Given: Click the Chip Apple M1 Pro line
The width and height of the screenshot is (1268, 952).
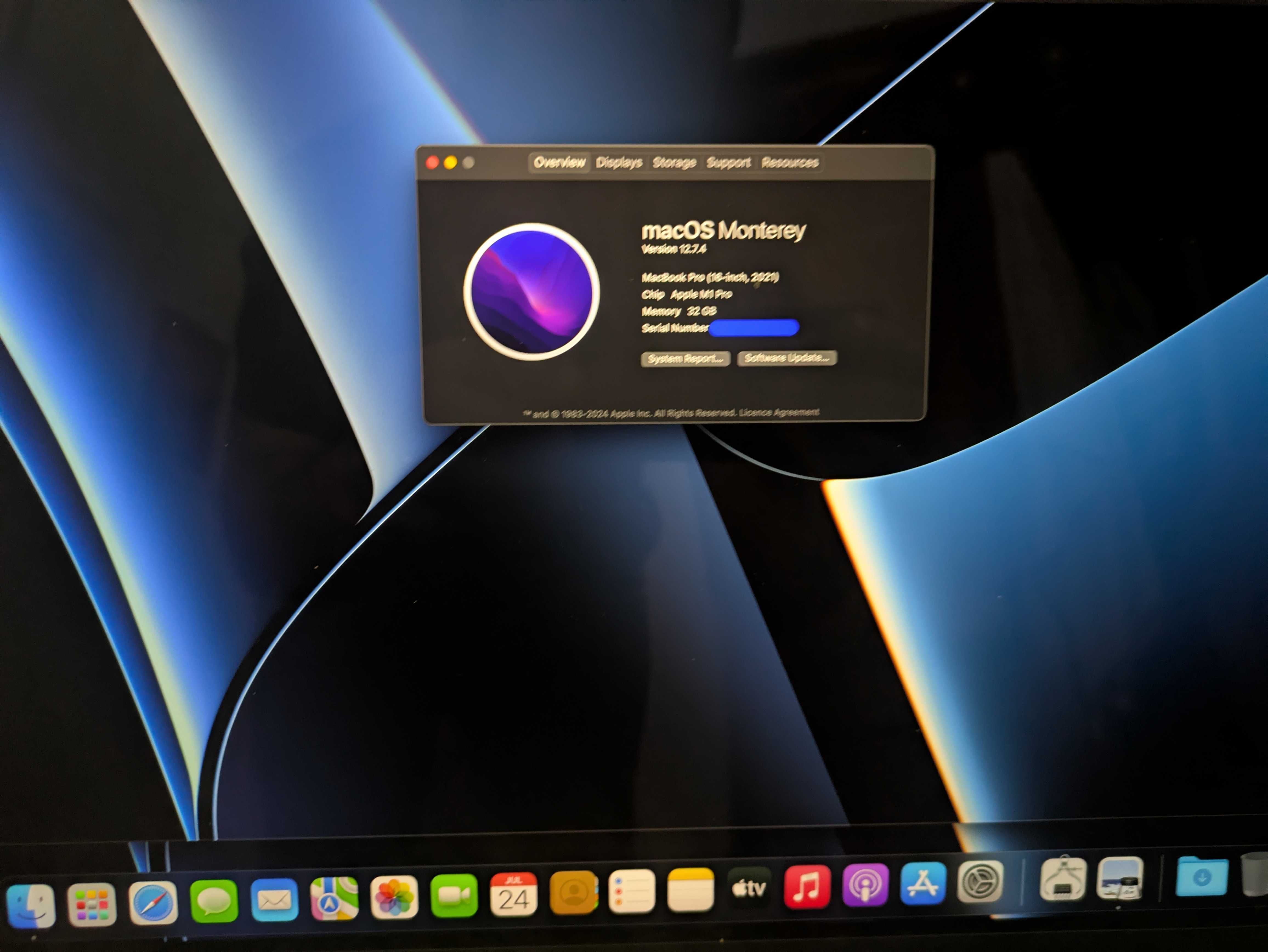Looking at the screenshot, I should click(687, 294).
